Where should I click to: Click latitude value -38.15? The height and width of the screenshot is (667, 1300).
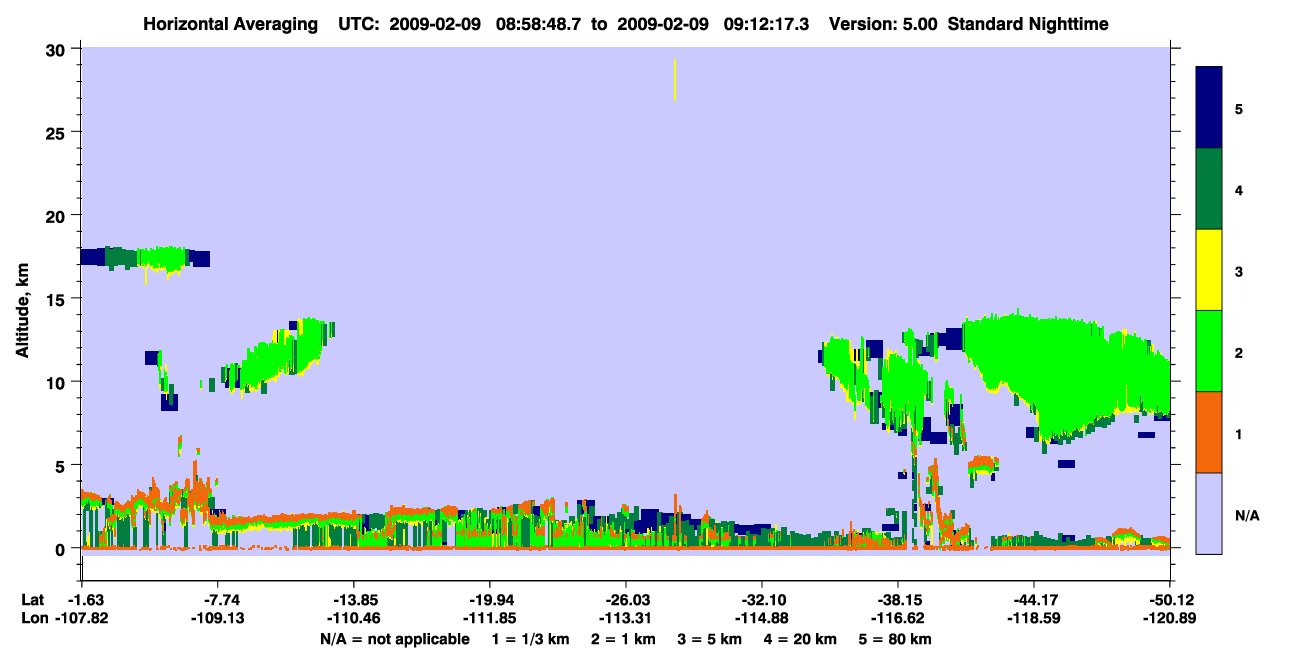(x=897, y=600)
